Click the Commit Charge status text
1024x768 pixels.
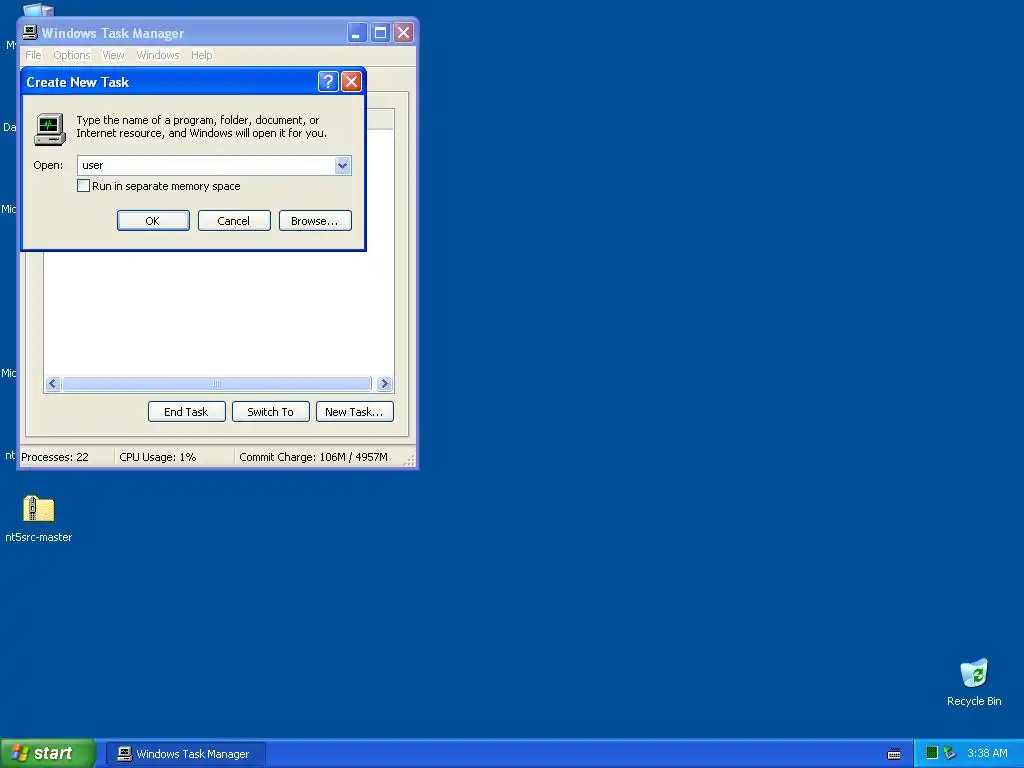click(313, 457)
